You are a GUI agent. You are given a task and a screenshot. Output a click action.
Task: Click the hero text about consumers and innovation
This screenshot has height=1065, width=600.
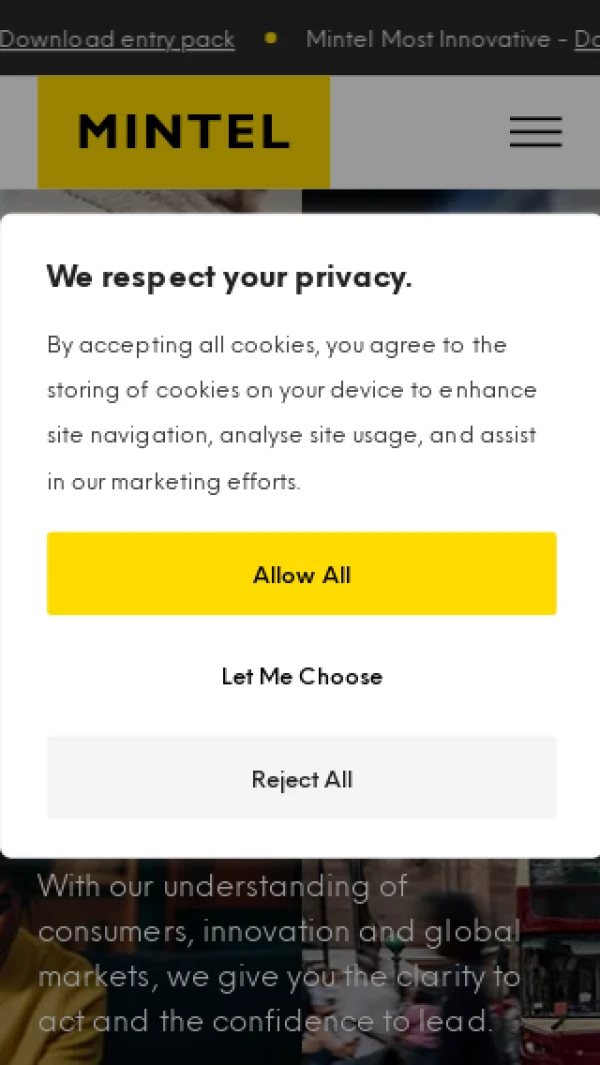[x=279, y=932]
